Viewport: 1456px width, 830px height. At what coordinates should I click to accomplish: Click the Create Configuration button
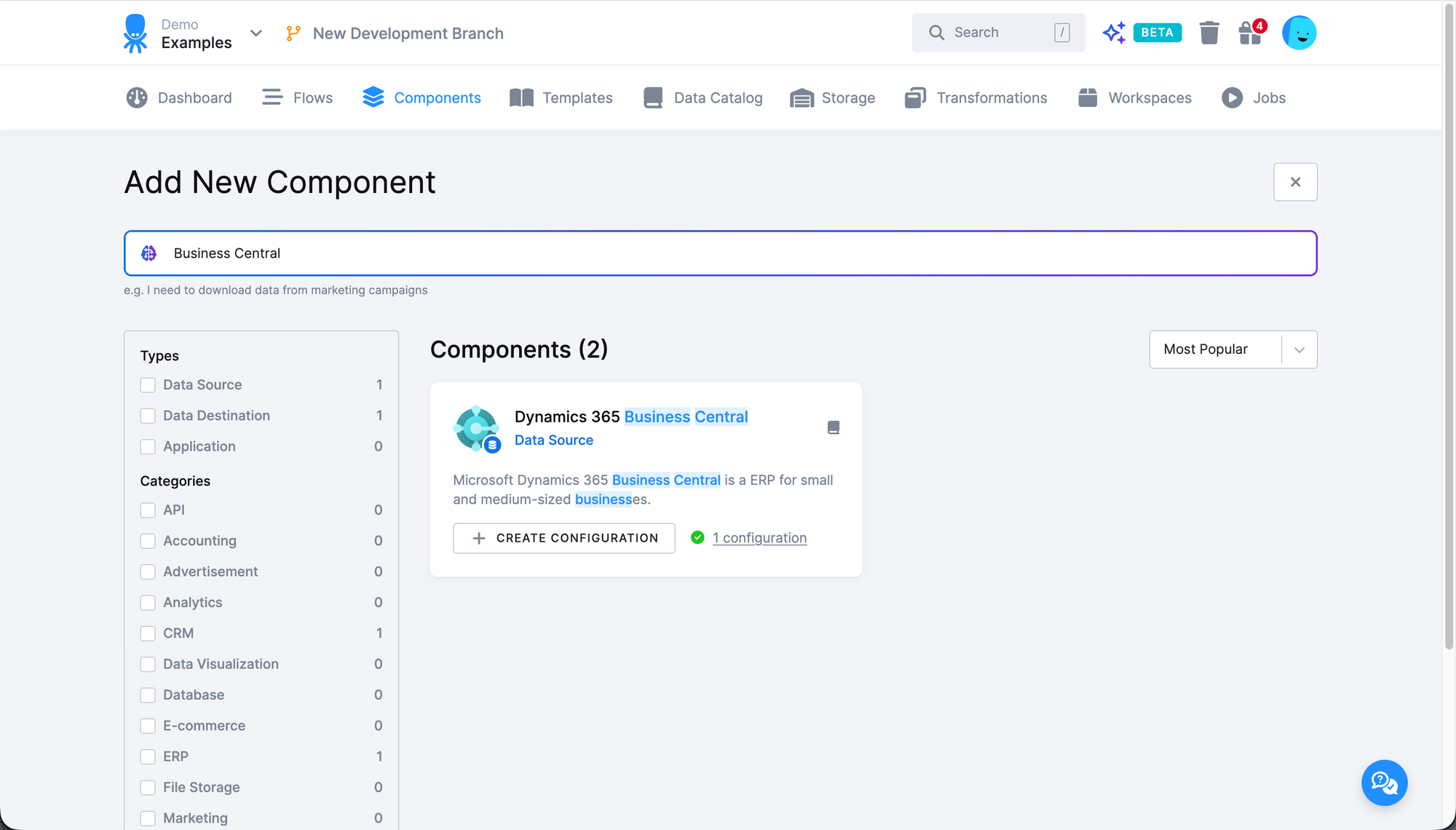563,538
